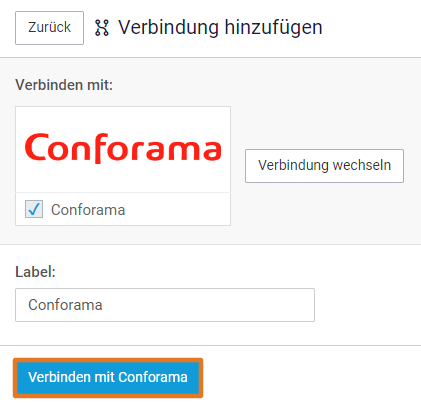The height and width of the screenshot is (404, 421).
Task: Click the 'Verbinden mit:' section label
Action: [x=64, y=85]
